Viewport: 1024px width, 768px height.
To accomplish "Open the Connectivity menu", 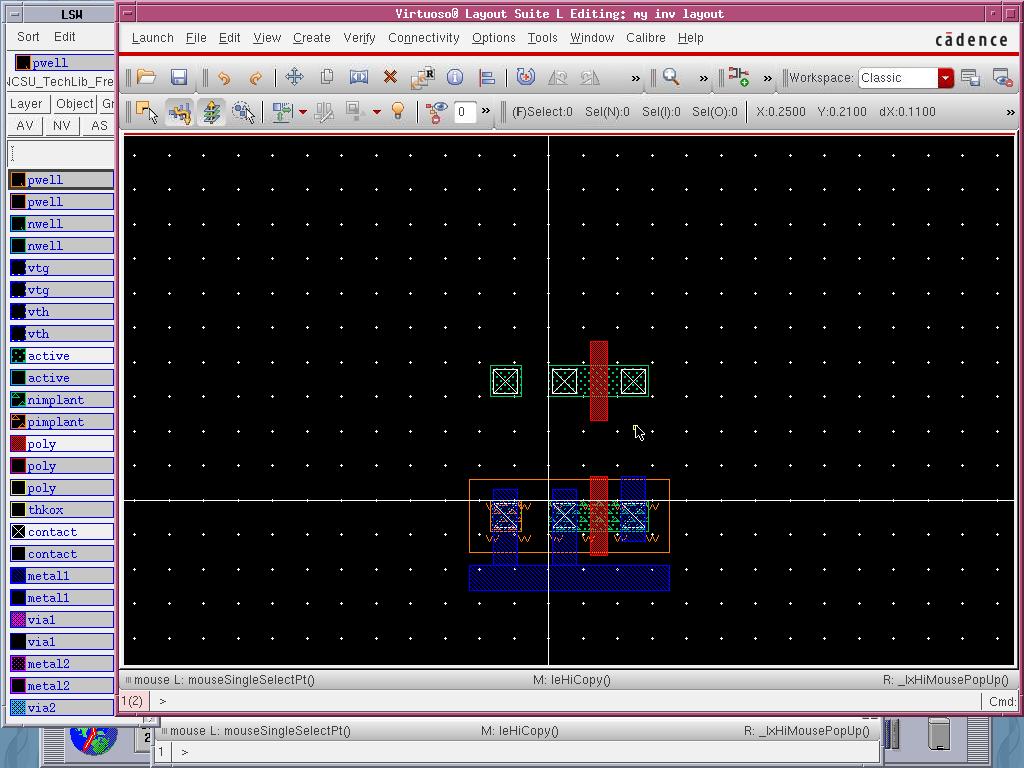I will (424, 38).
